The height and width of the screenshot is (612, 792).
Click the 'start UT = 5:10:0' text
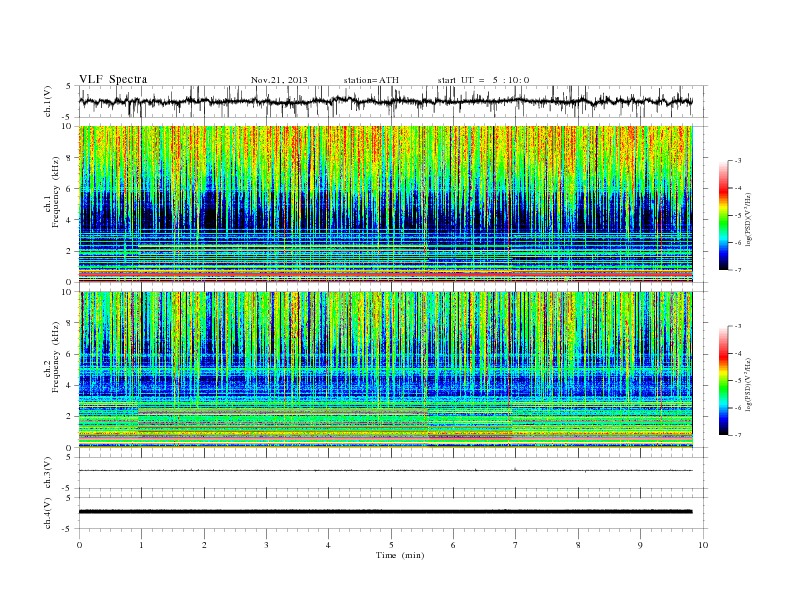483,80
